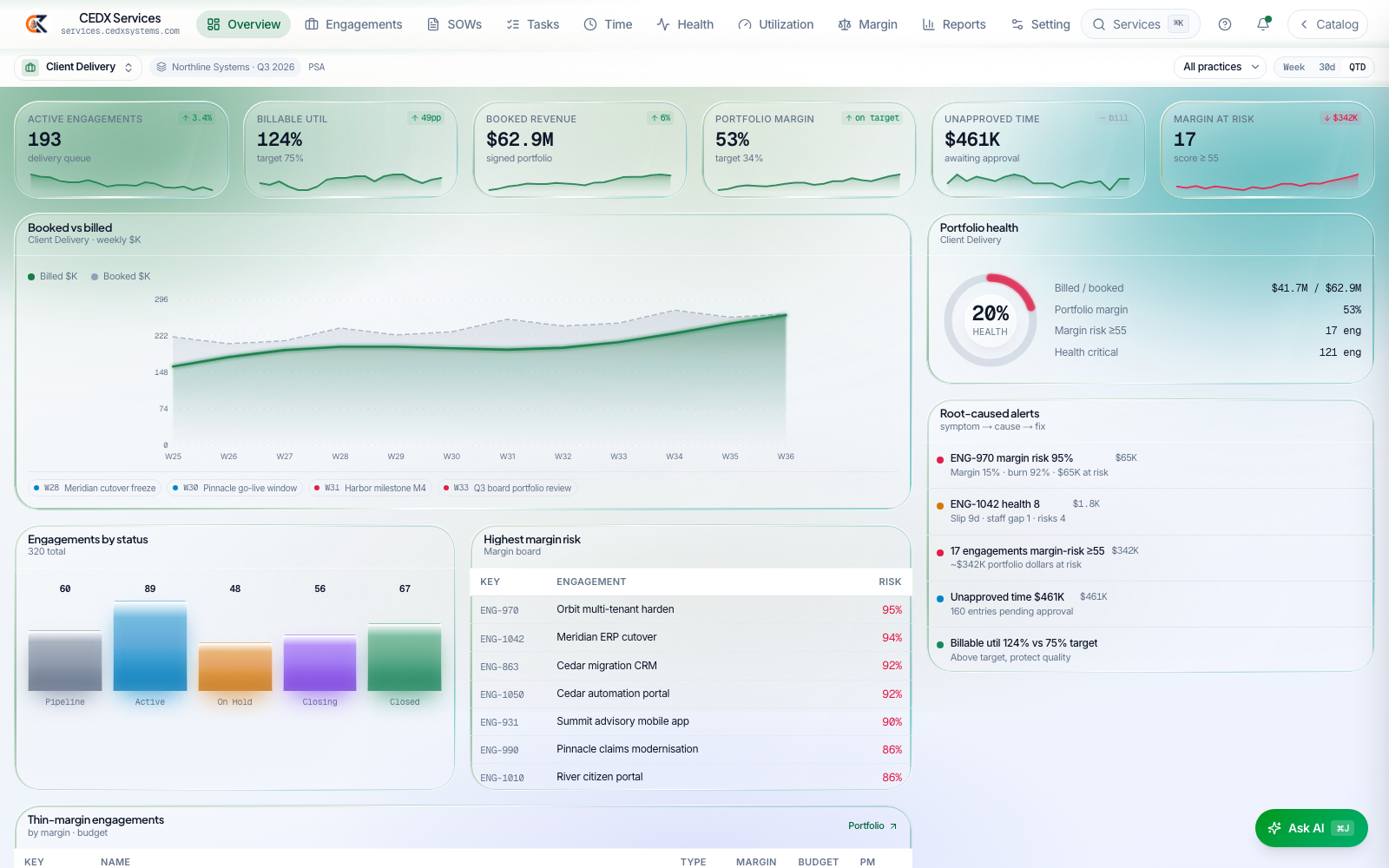Screen dimensions: 1389x868
Task: Click the Pipeline status bar
Action: [x=65, y=661]
